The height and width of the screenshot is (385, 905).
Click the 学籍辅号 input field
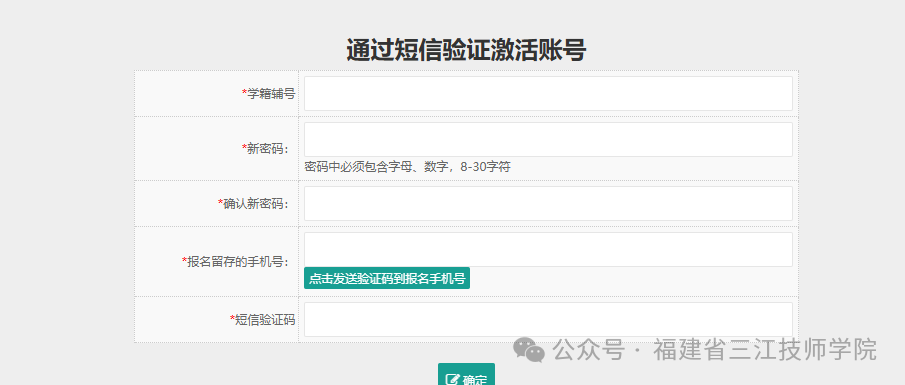pyautogui.click(x=548, y=94)
